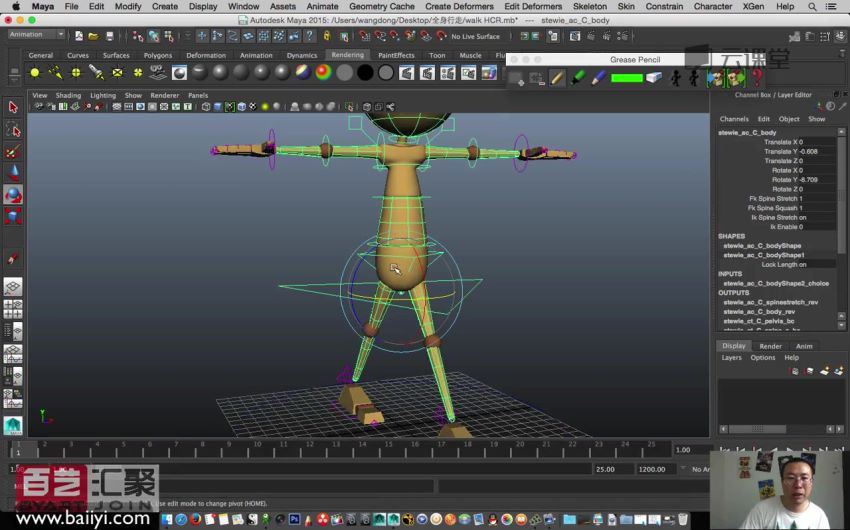This screenshot has height=530, width=850.
Task: Open the Animation menu set dropdown
Action: [x=37, y=34]
